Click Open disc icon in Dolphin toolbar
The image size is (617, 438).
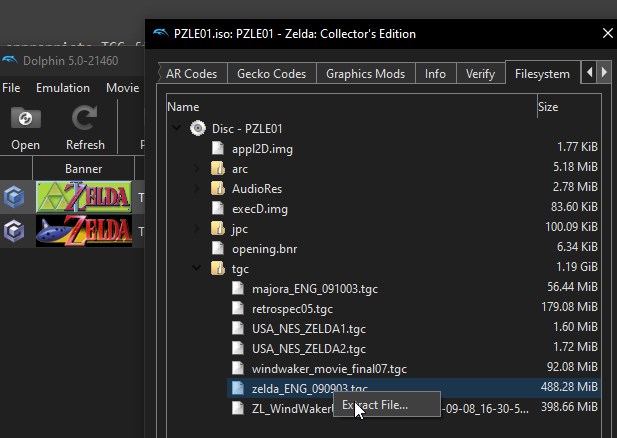pyautogui.click(x=26, y=118)
